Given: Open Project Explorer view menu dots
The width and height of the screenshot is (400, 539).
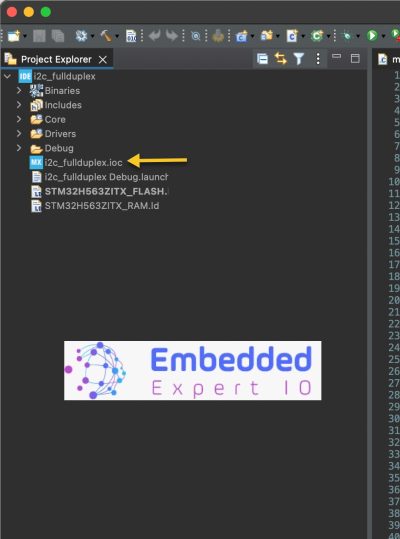Looking at the screenshot, I should (318, 59).
